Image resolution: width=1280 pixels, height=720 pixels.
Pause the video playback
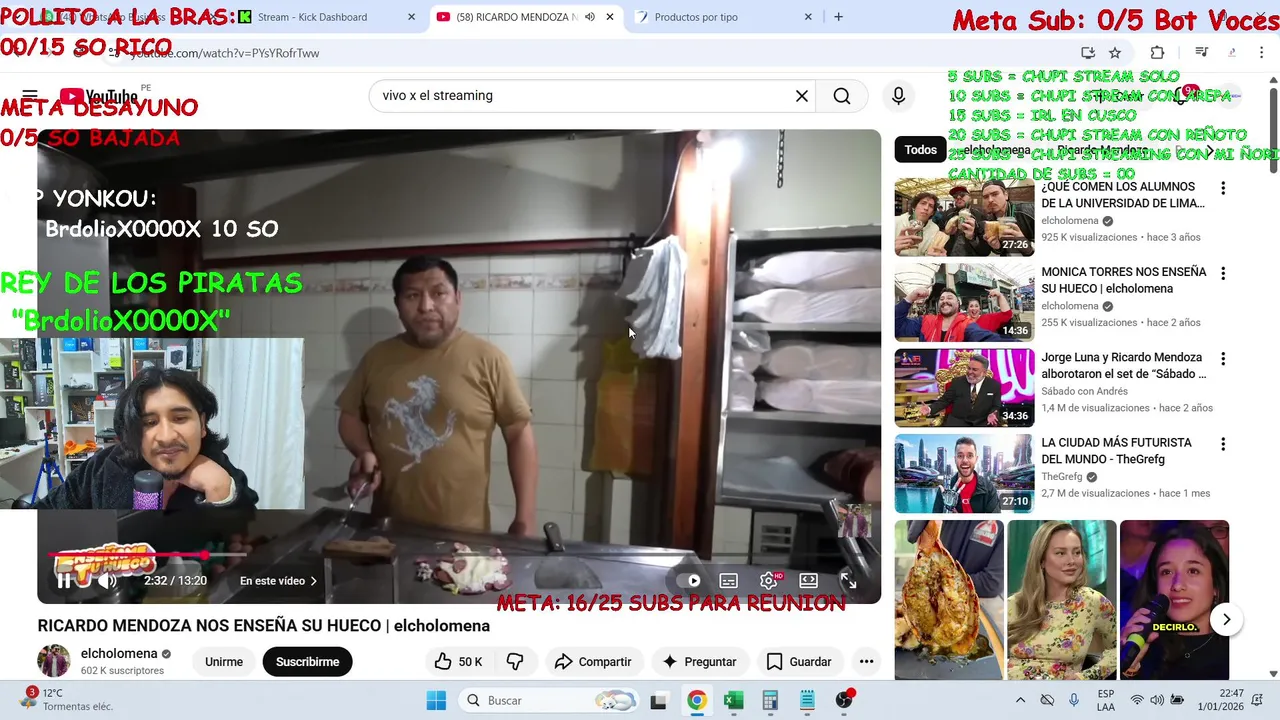(64, 581)
